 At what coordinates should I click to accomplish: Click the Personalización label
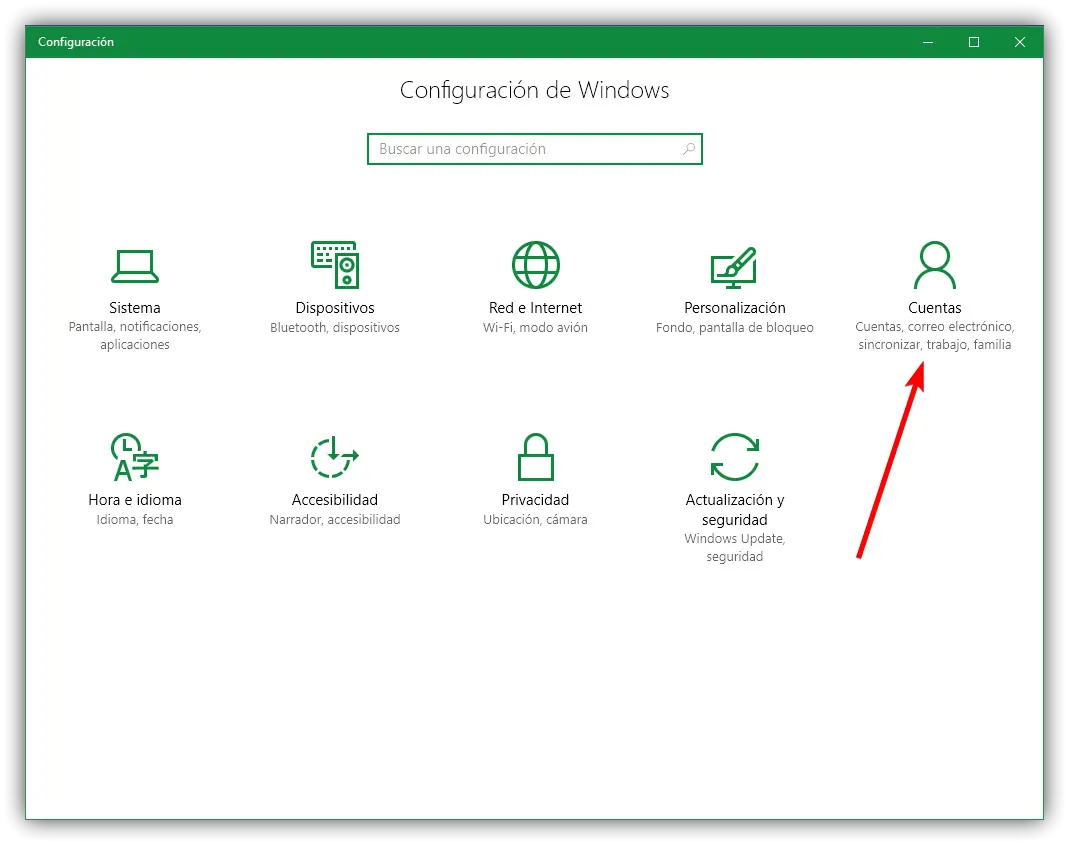tap(734, 308)
